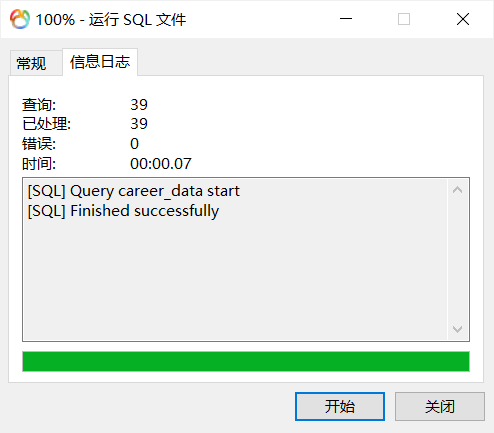This screenshot has height=433, width=494.
Task: Select the 信息日志 tab
Action: [x=100, y=62]
